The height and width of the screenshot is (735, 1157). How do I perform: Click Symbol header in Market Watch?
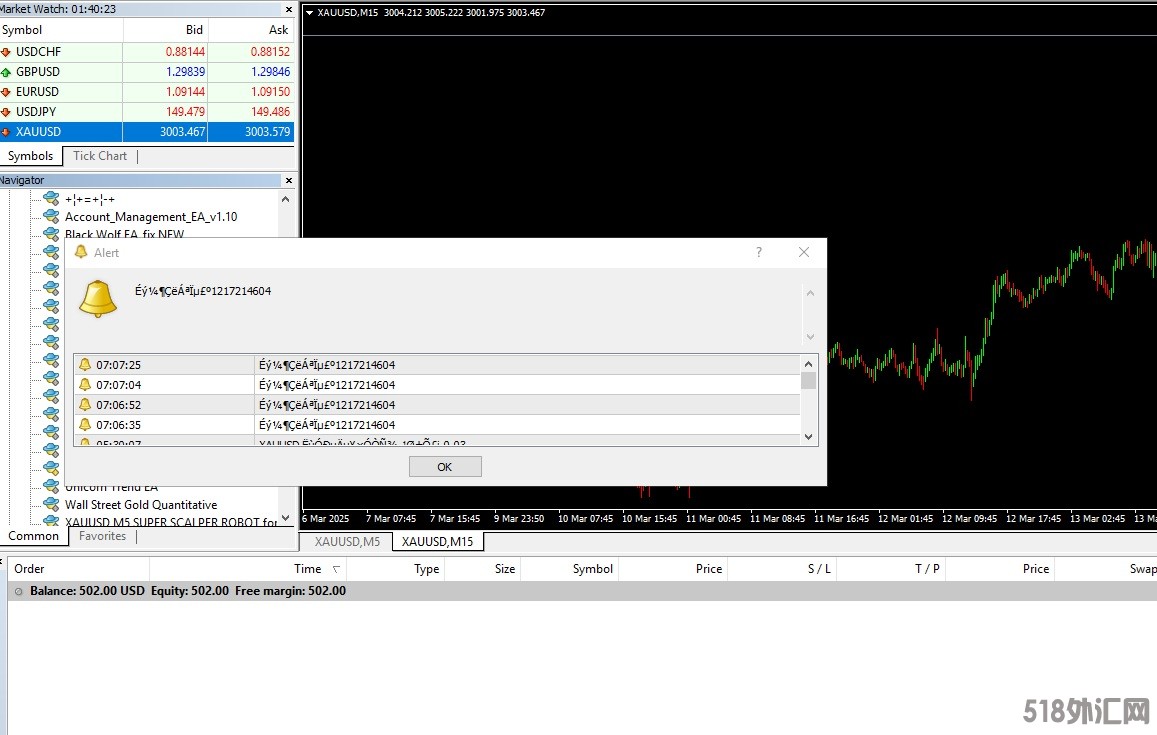click(61, 30)
